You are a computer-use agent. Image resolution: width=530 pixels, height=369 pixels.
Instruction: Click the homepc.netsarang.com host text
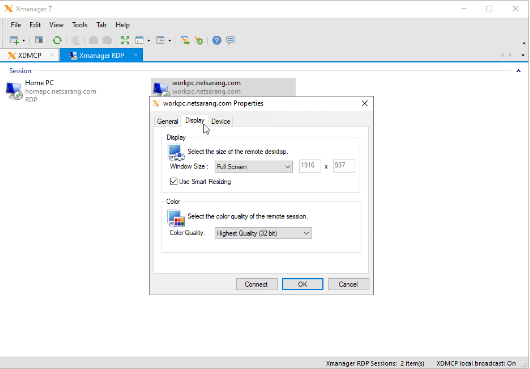(61, 92)
